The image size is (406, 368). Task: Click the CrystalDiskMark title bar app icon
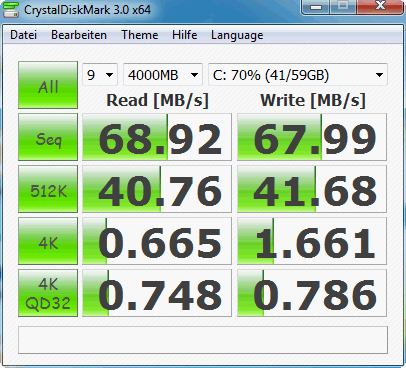coord(11,9)
